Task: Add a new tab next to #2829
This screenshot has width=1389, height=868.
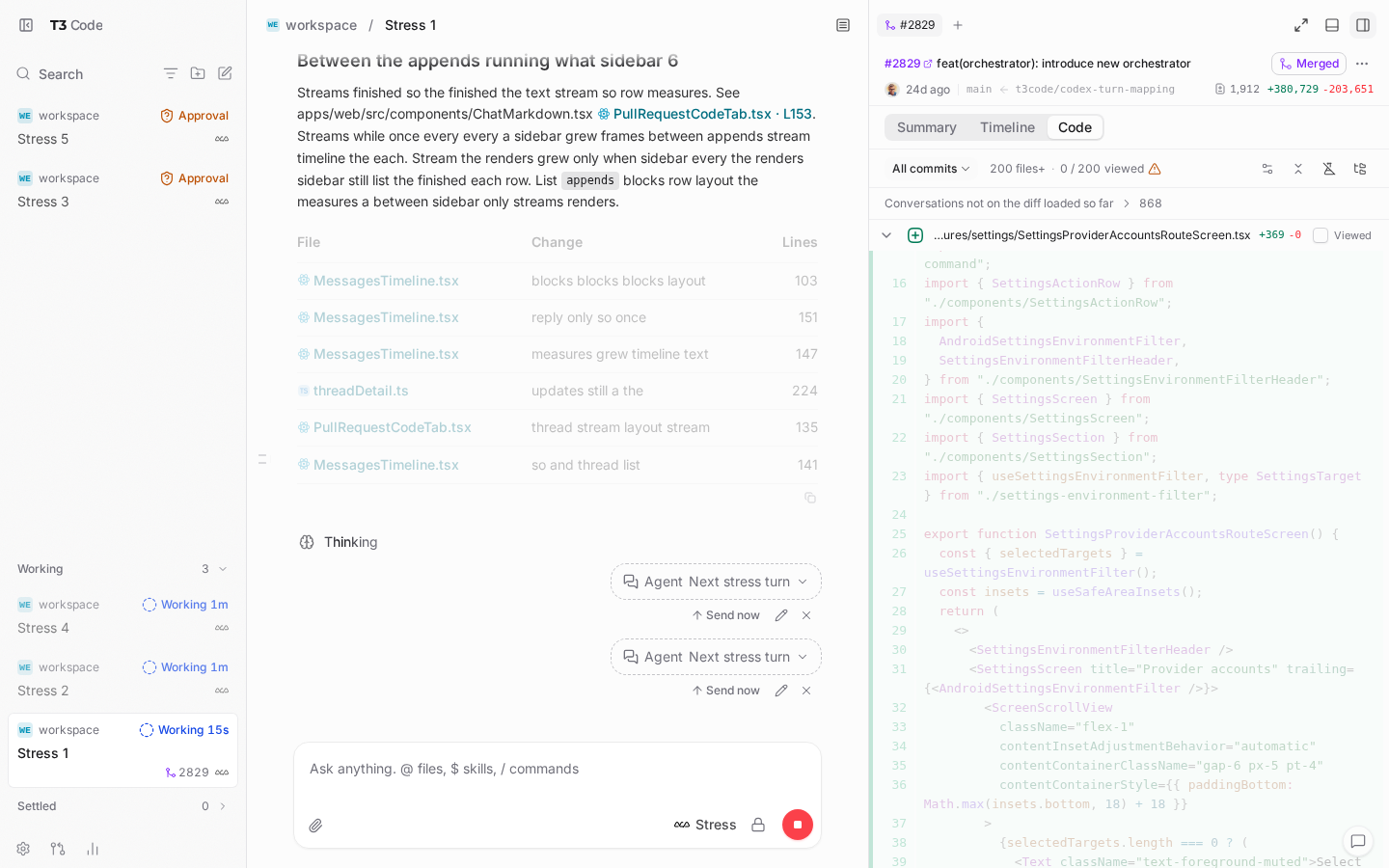Action: pyautogui.click(x=958, y=25)
